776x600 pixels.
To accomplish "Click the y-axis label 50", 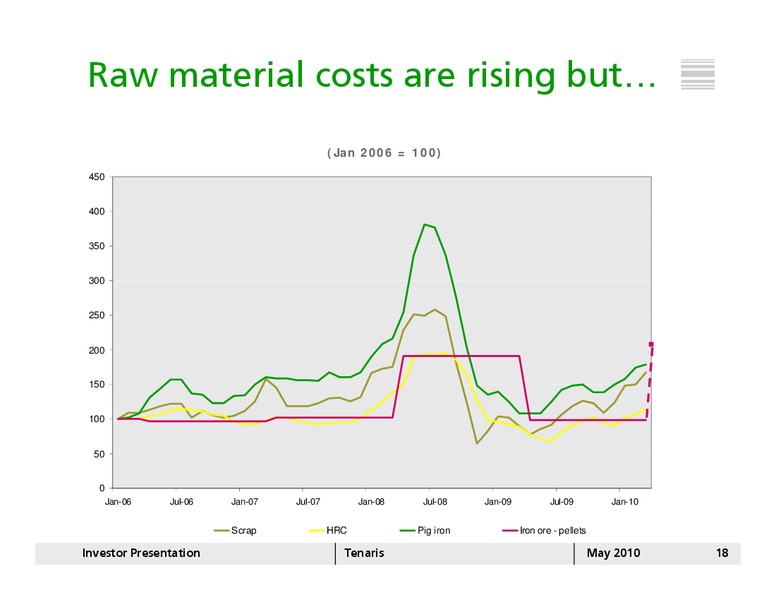I will point(99,454).
